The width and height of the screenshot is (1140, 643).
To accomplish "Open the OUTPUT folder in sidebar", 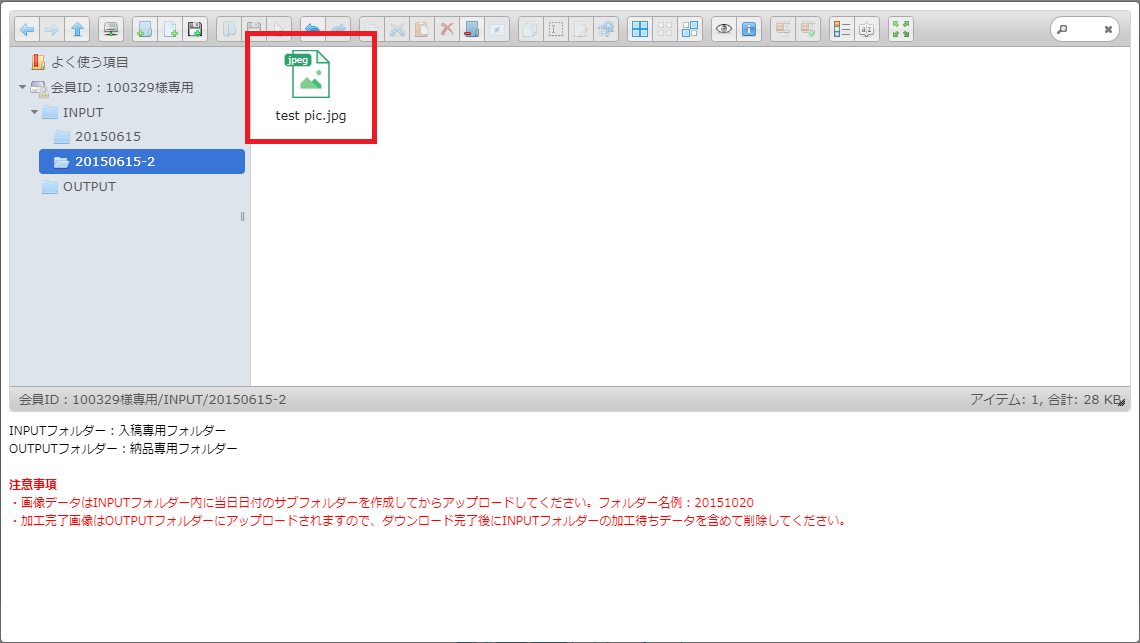I will [89, 187].
